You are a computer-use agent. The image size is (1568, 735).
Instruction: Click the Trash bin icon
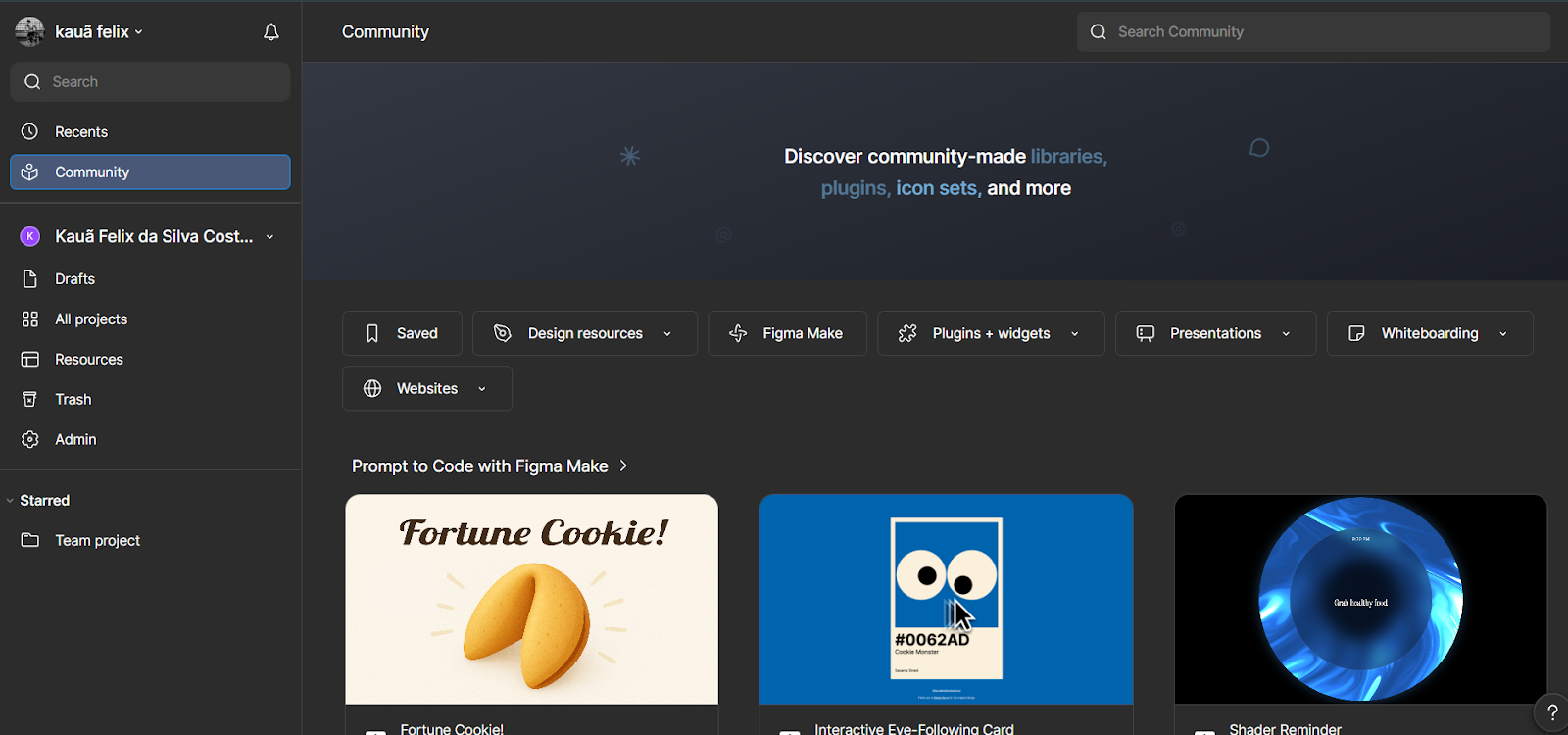pos(30,399)
